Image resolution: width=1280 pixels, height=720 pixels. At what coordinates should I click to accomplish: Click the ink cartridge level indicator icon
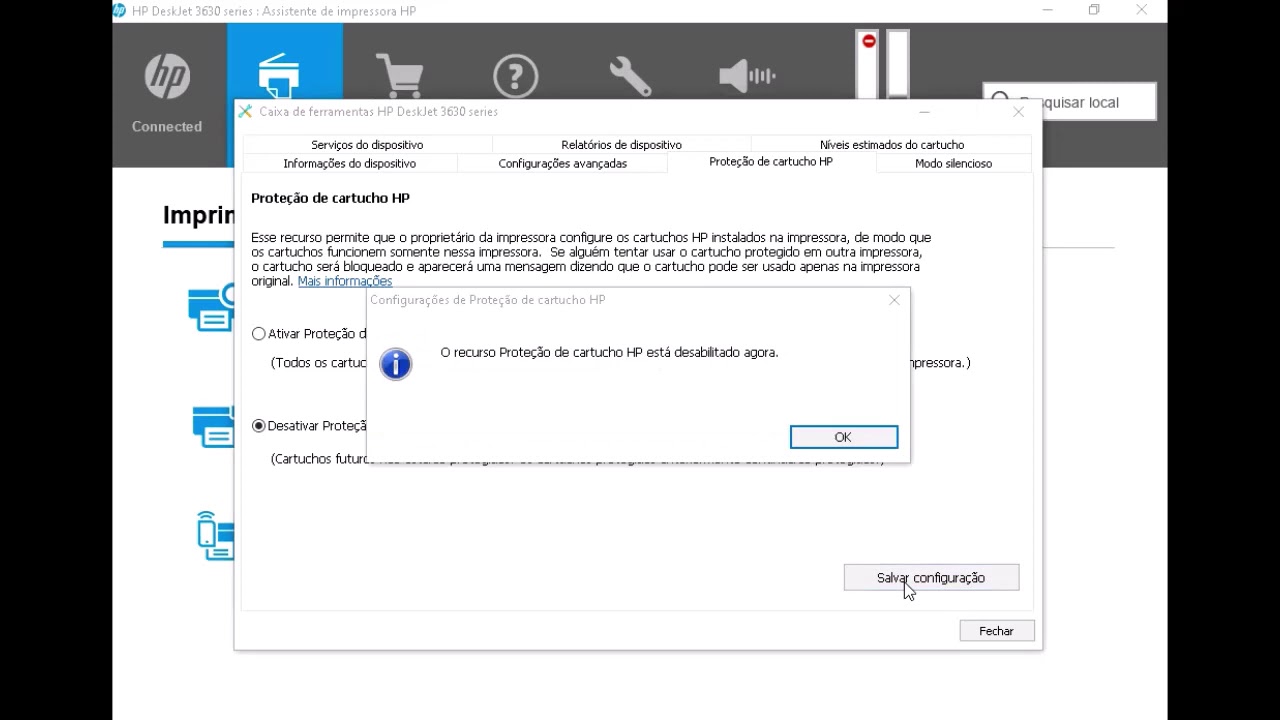coord(883,64)
